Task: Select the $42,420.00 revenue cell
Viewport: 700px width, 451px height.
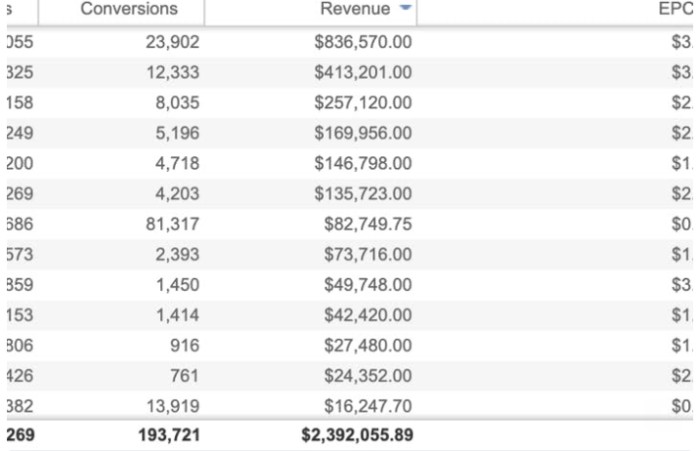Action: click(x=368, y=315)
